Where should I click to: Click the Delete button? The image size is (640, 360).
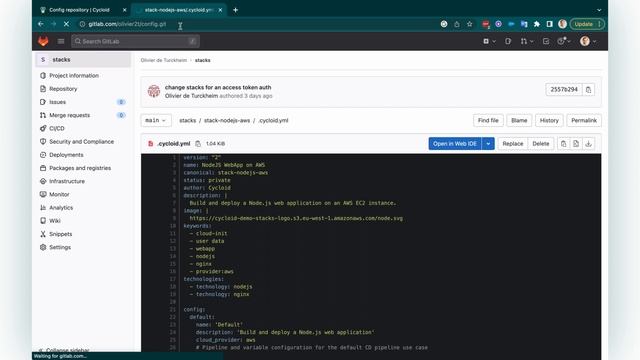[541, 144]
